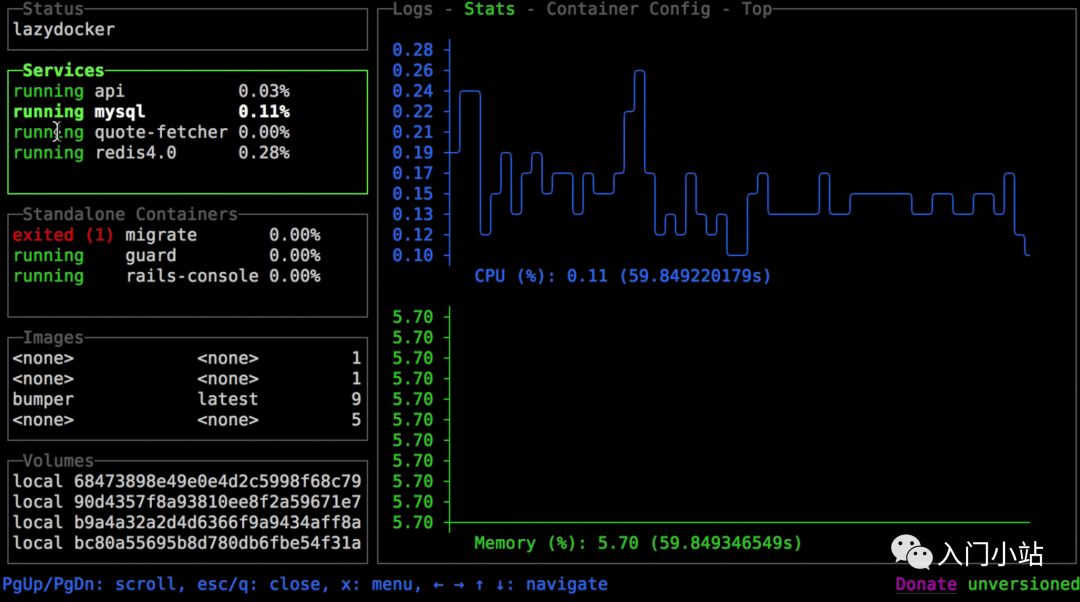
Task: Select the rails-console container
Action: [x=187, y=276]
